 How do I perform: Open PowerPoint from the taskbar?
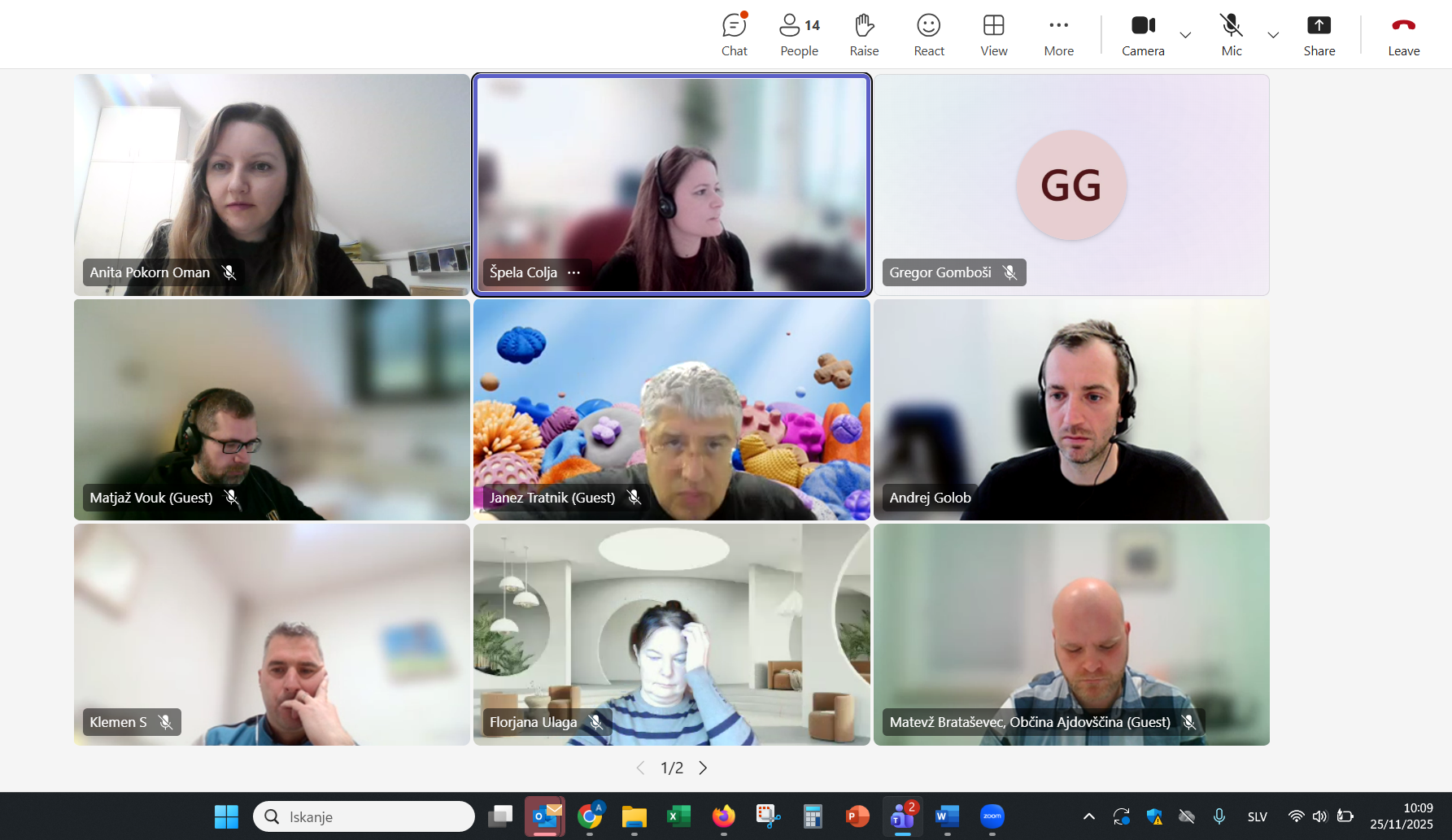[857, 816]
